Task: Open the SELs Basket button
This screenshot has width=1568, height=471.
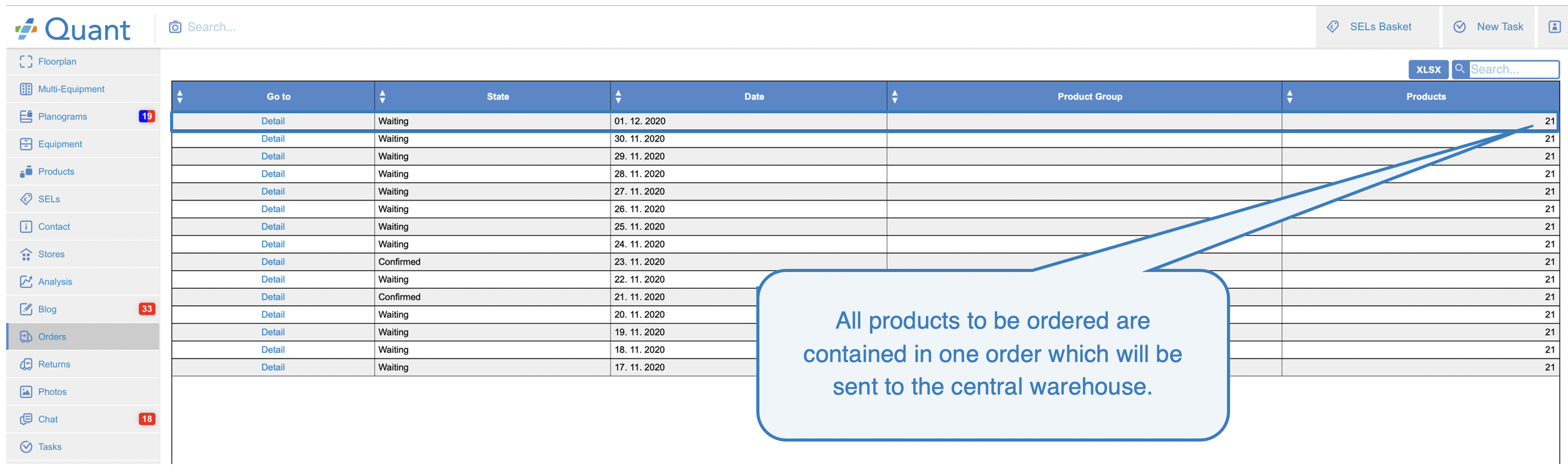Action: click(1372, 27)
